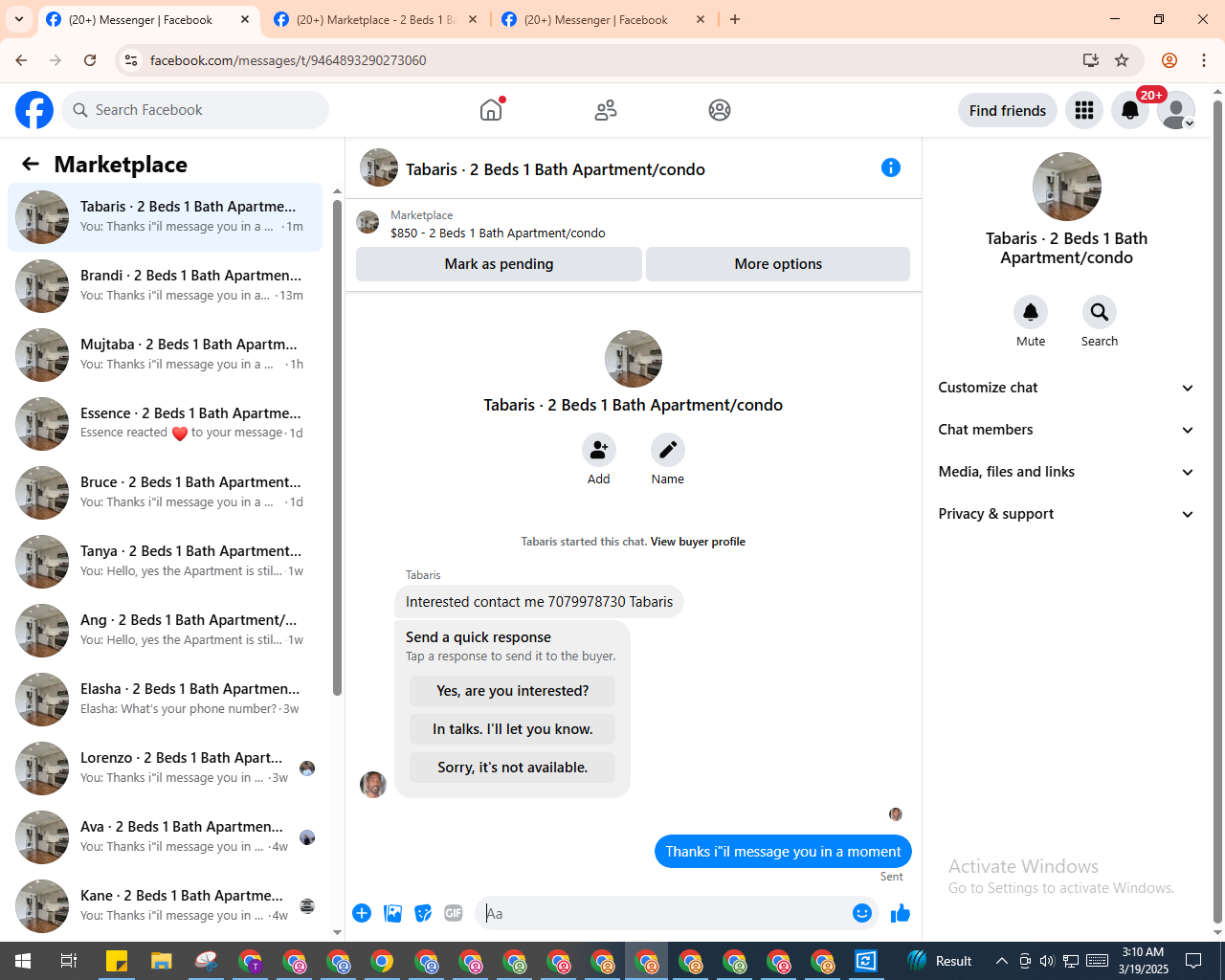Send quick reply In talks. I'll let you know.
The width and height of the screenshot is (1225, 980).
click(x=513, y=729)
